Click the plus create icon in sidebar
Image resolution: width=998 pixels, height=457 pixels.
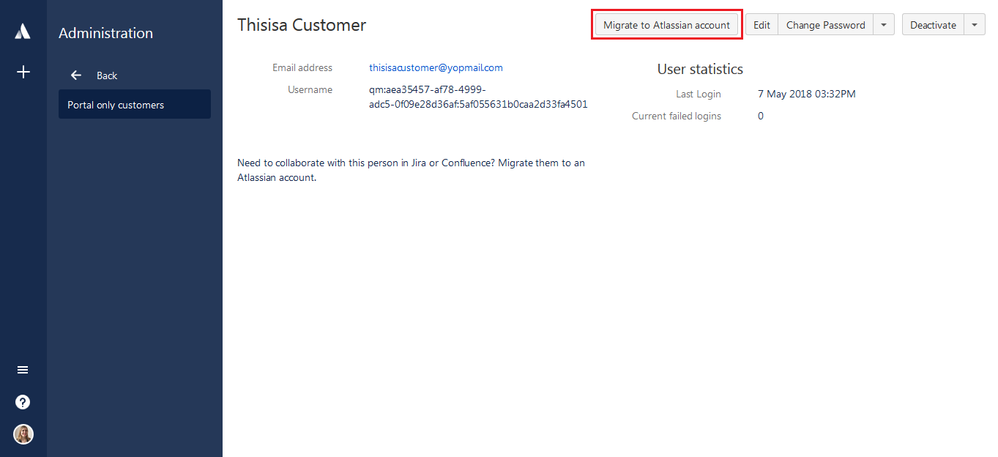click(23, 73)
